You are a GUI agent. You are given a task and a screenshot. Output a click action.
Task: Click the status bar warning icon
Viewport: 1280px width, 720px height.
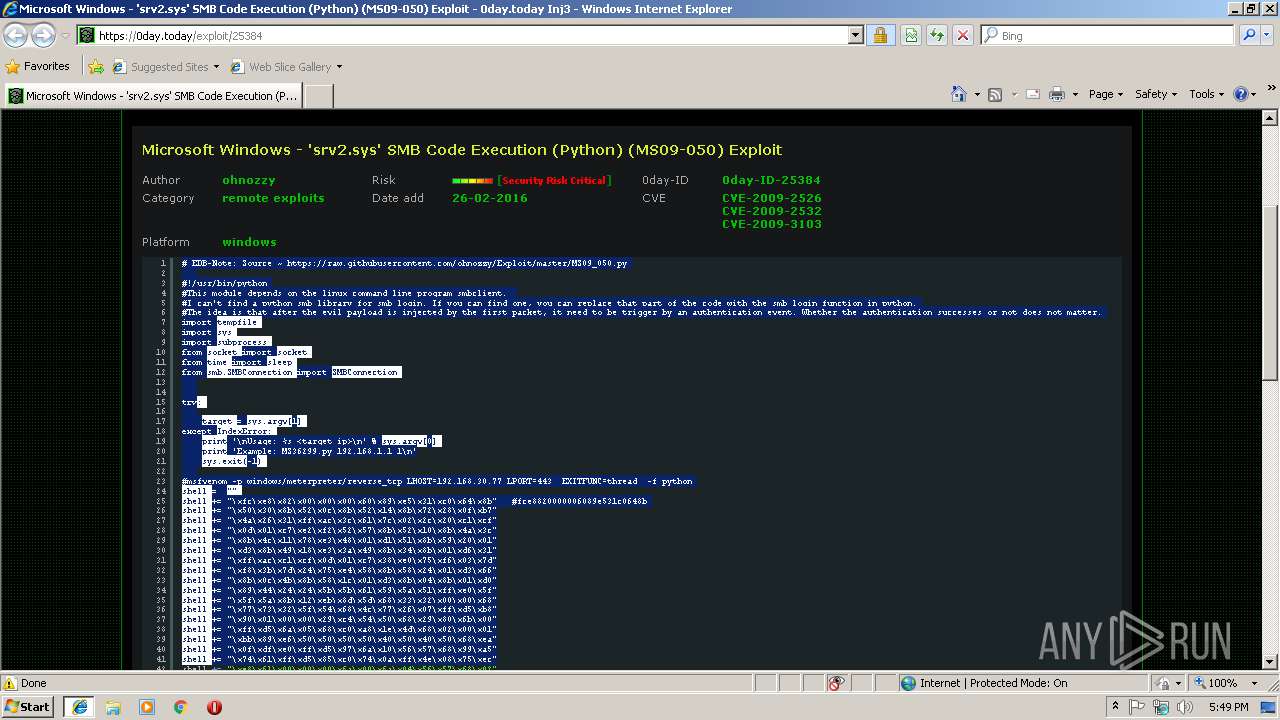click(x=11, y=683)
